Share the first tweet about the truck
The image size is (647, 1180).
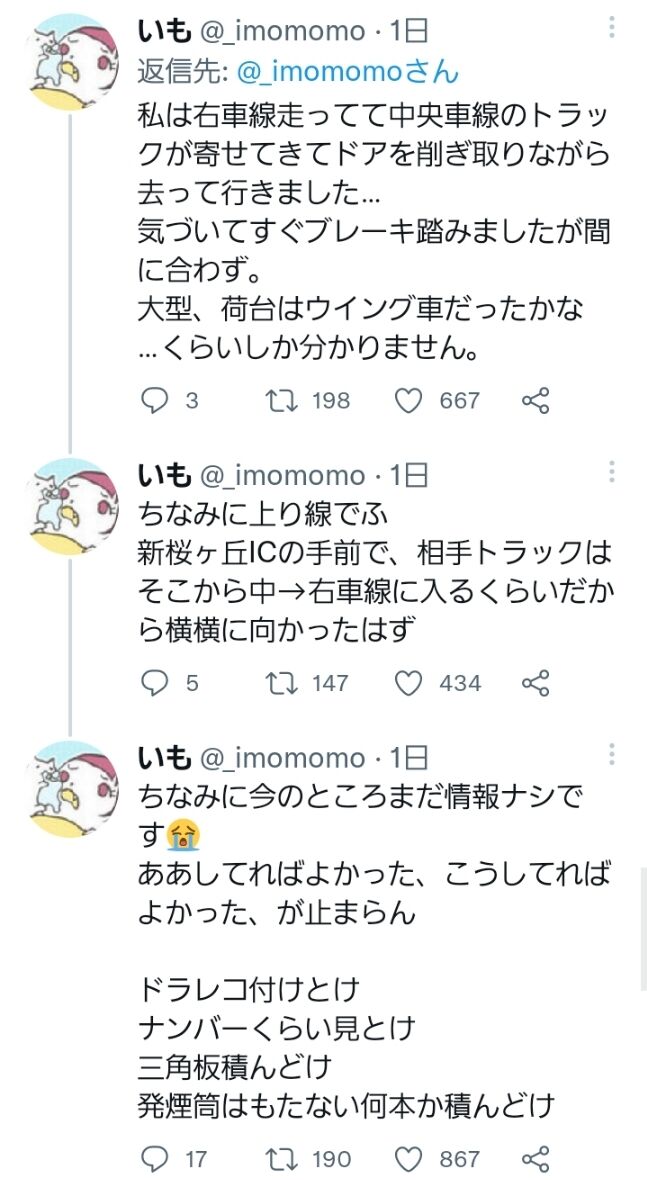[536, 401]
